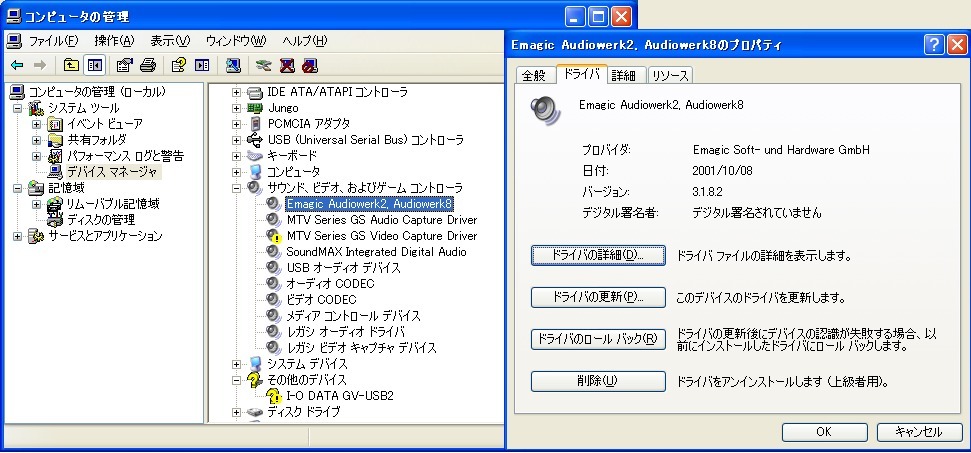Click the printer toolbar icon

(x=147, y=65)
